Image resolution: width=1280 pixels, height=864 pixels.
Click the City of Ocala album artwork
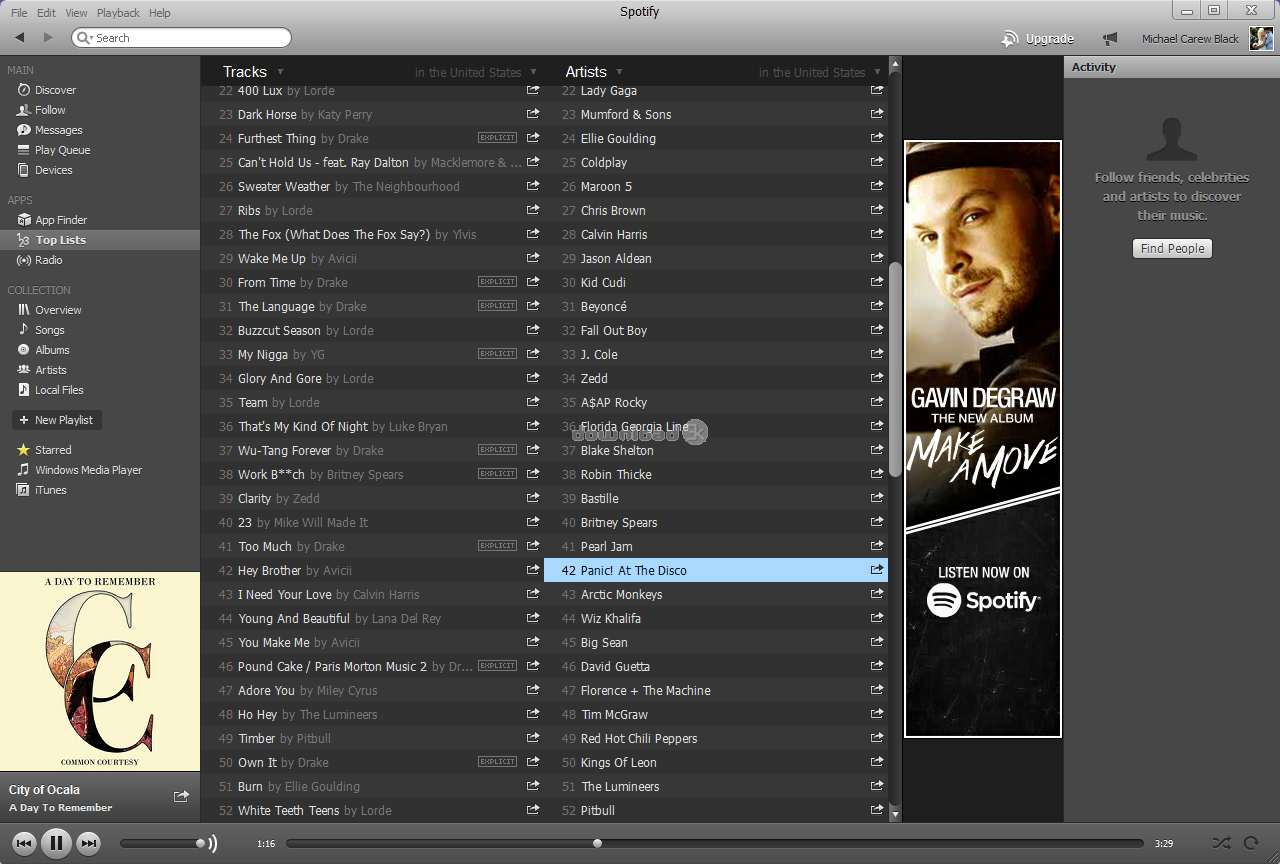pyautogui.click(x=100, y=670)
